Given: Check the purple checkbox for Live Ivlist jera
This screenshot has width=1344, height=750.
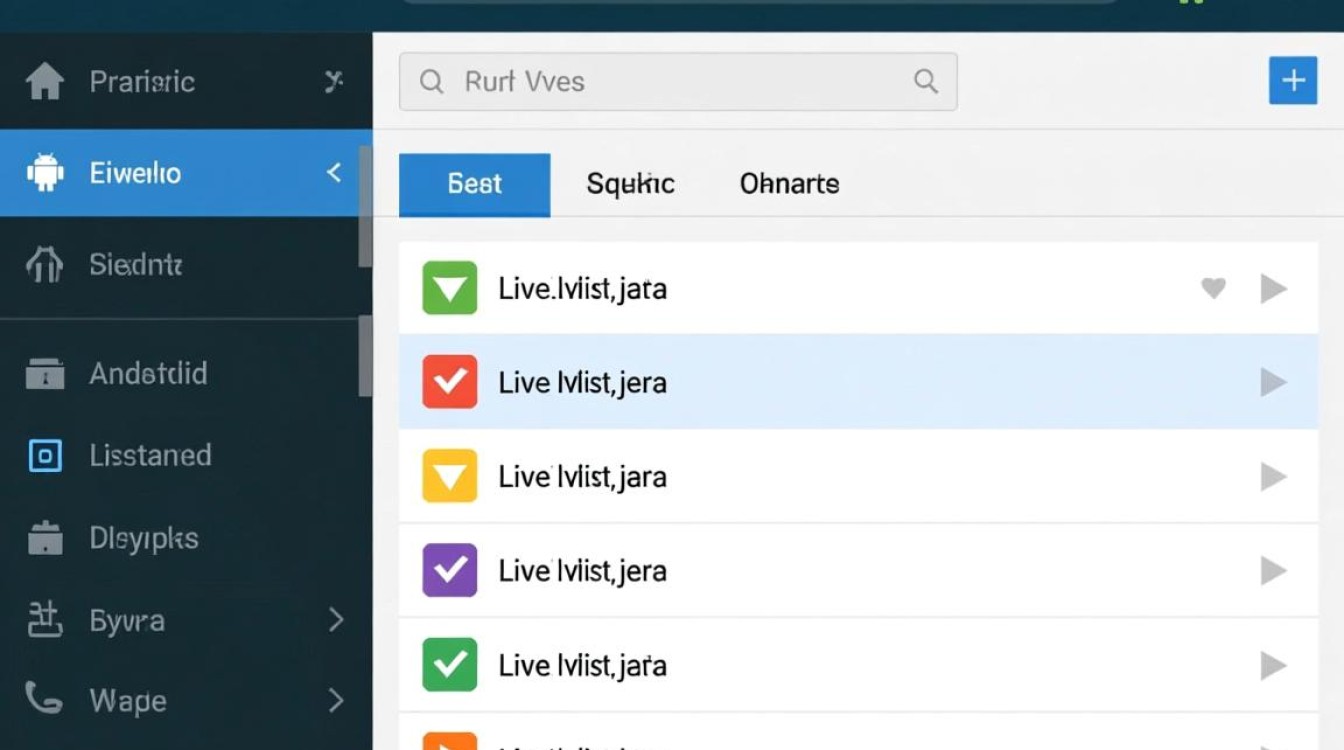Looking at the screenshot, I should point(449,570).
